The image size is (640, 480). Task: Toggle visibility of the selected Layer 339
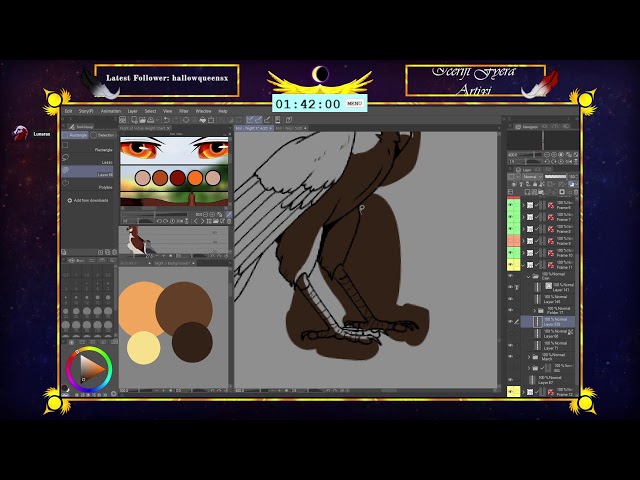(510, 321)
